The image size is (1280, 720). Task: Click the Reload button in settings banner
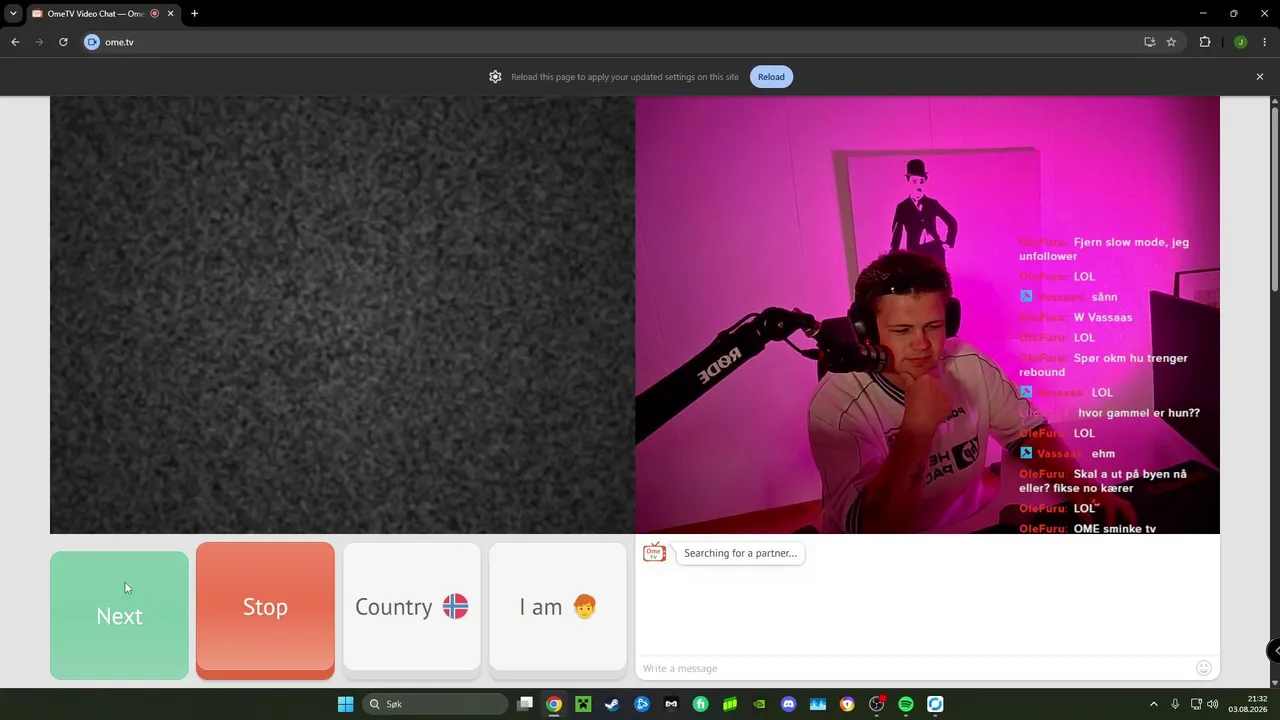[x=771, y=77]
